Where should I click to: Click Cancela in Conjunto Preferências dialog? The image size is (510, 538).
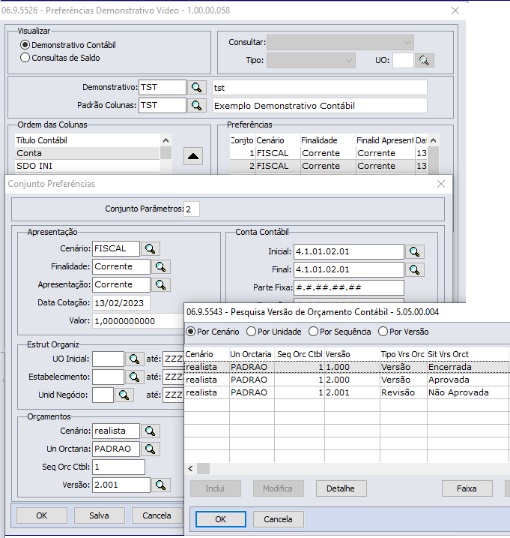[157, 516]
